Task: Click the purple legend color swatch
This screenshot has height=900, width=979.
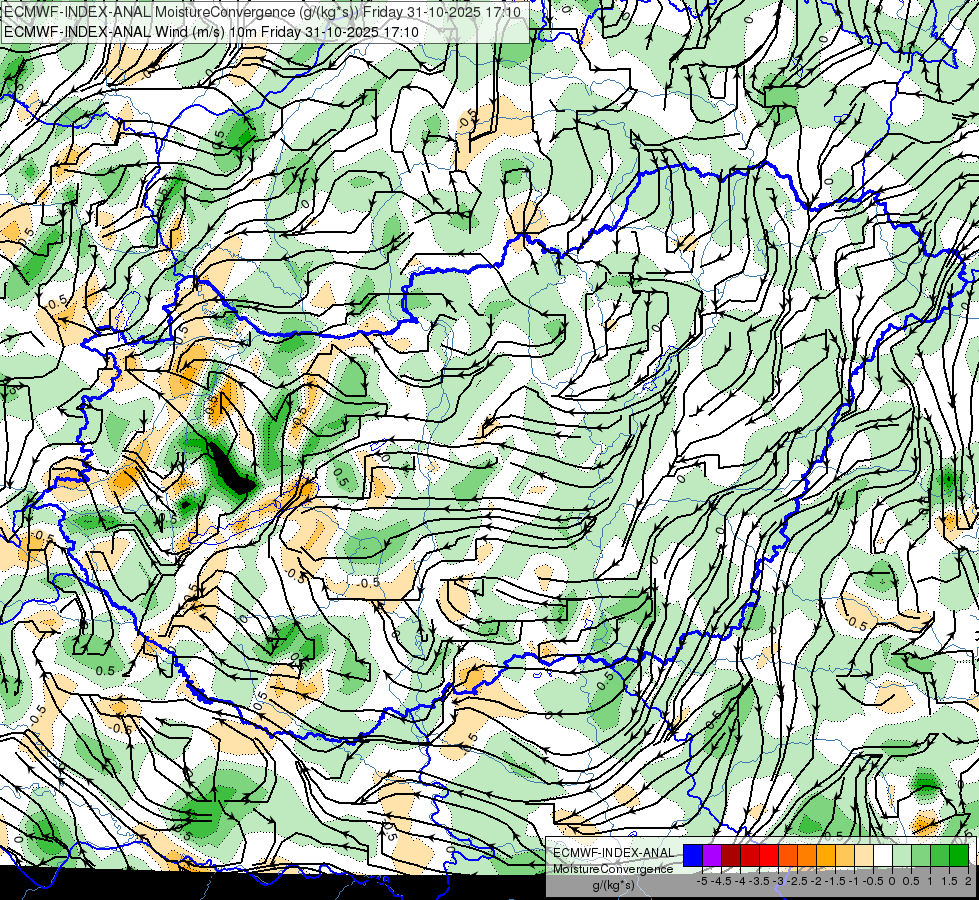Action: click(x=712, y=855)
